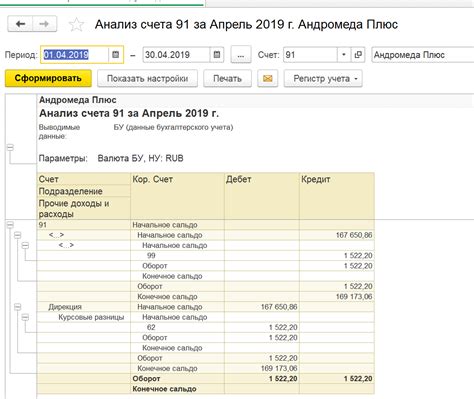Collapse the report header group
This screenshot has height=399, width=474.
coord(10,147)
